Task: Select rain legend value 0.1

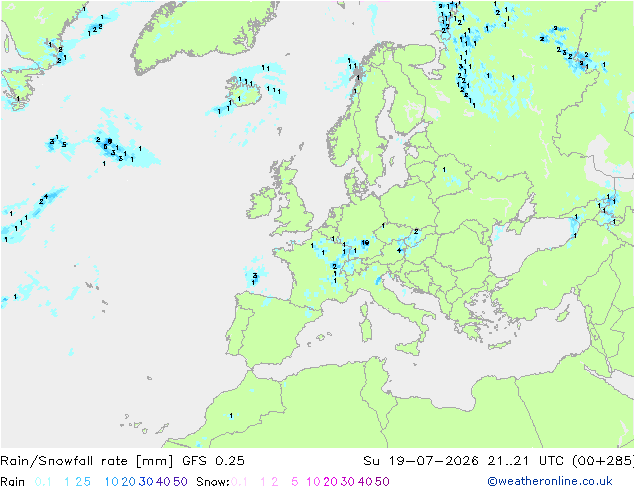Action: click(43, 482)
